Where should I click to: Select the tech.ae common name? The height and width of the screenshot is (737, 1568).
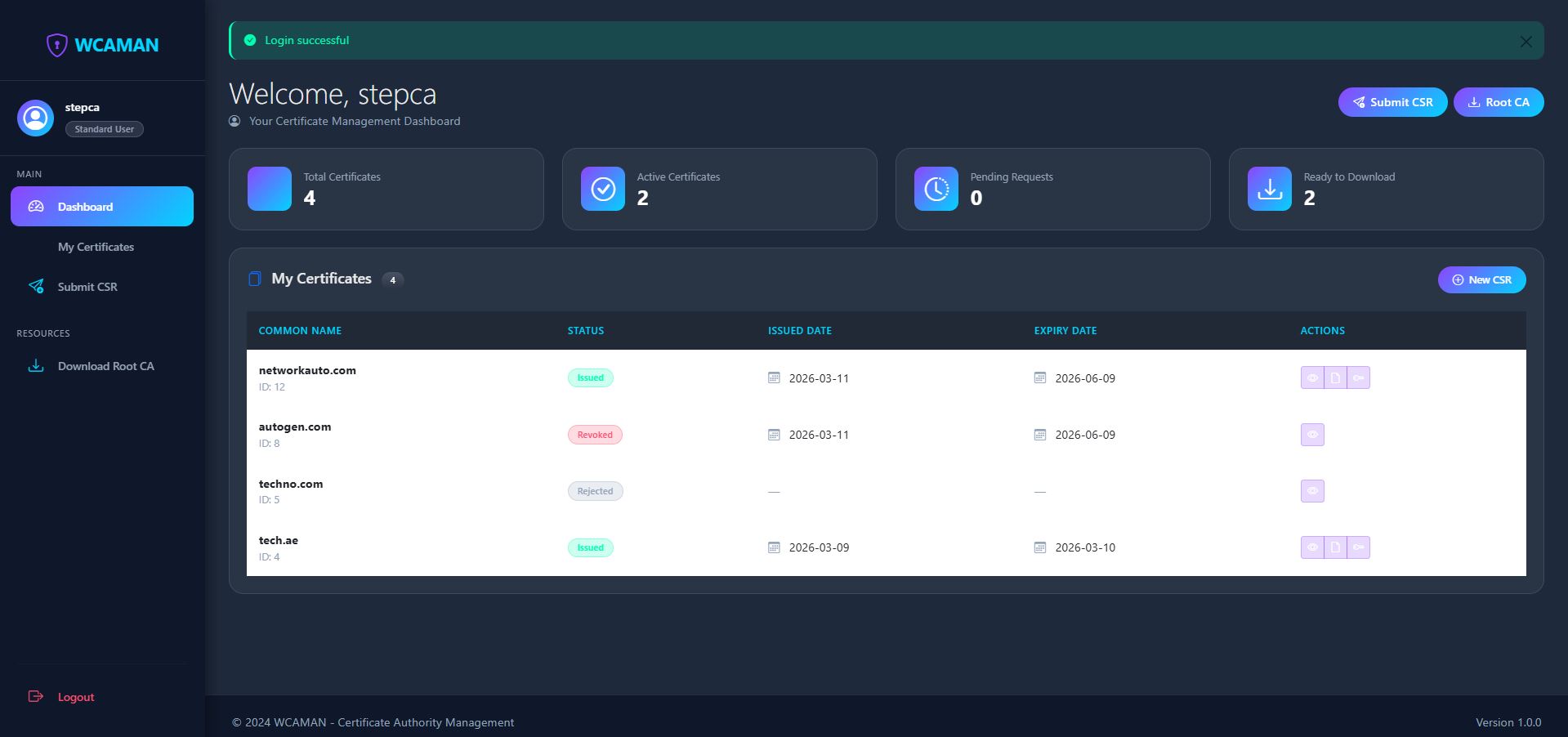(x=279, y=540)
